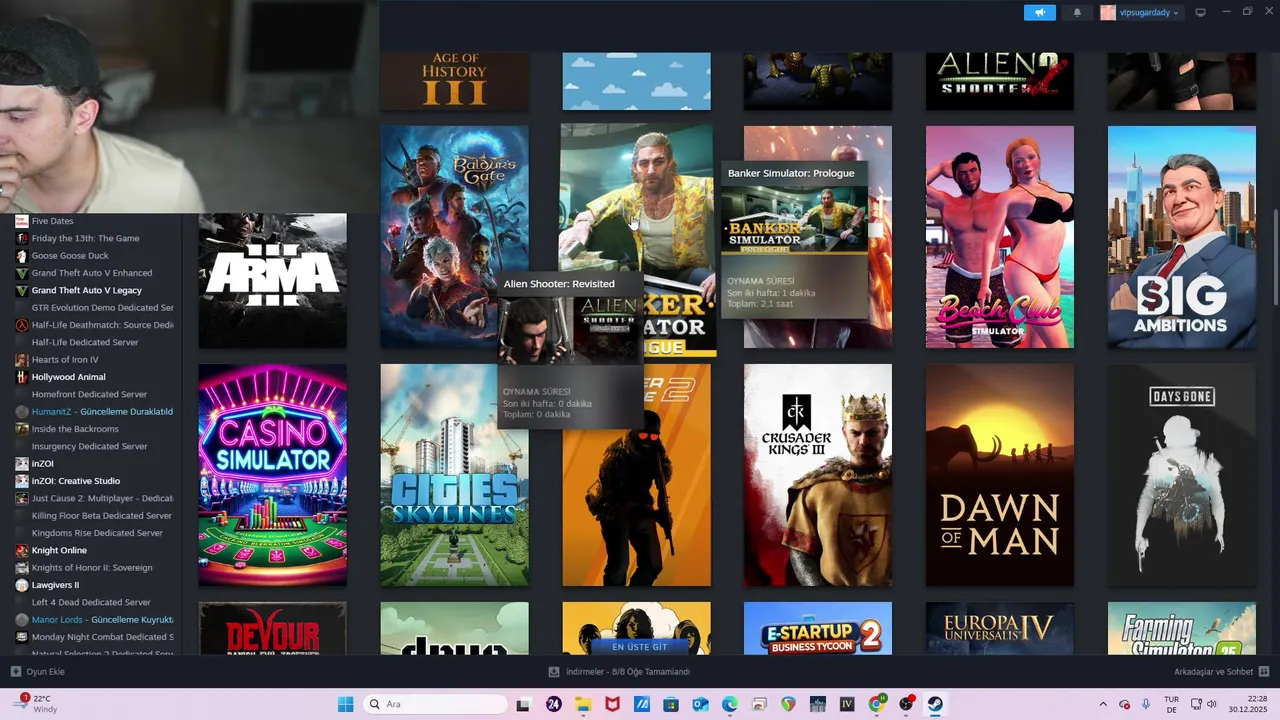Open the Big Ambitions cover
The width and height of the screenshot is (1280, 720).
point(1182,237)
